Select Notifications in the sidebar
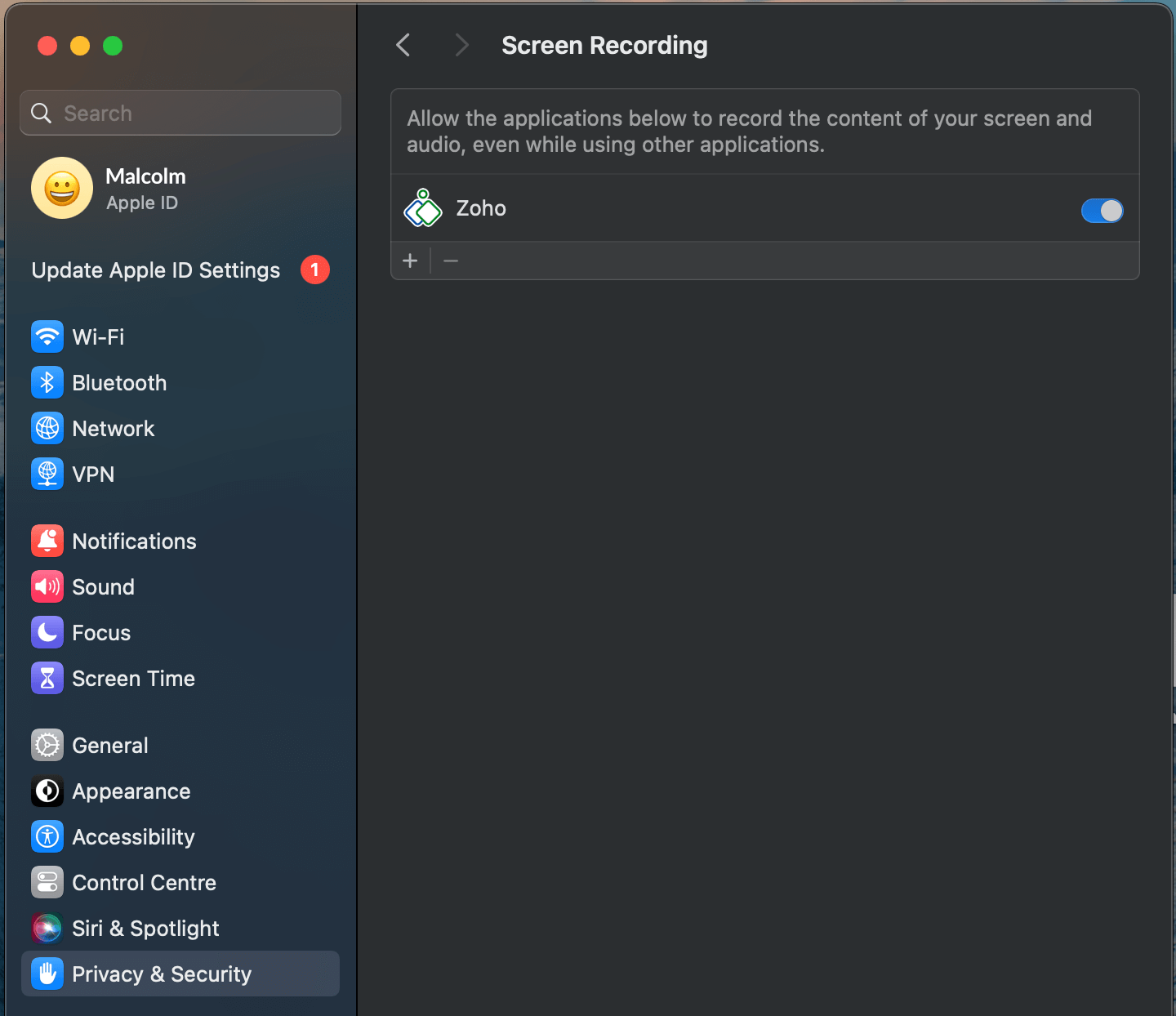Screen dimensions: 1176x1016 pos(134,541)
